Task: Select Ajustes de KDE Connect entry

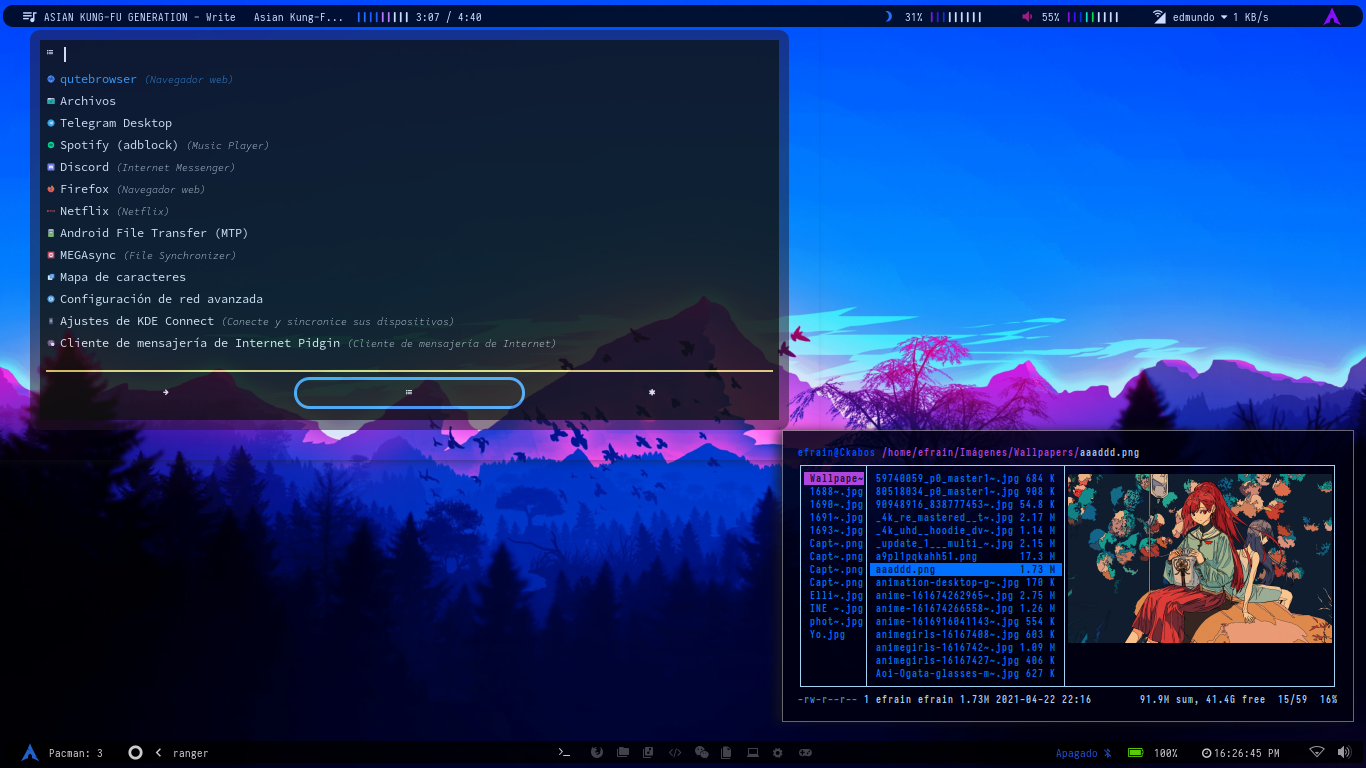Action: [x=409, y=321]
